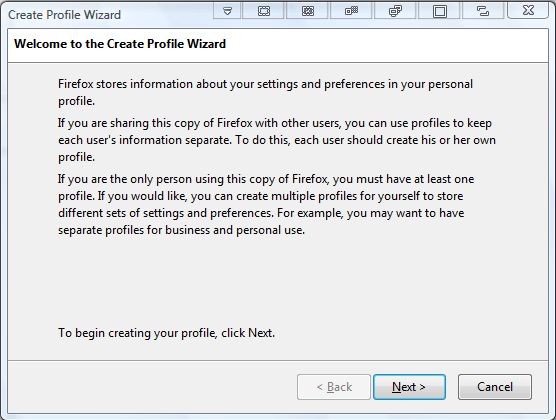Click the overlapping monitors title bar icon
556x420 pixels.
click(395, 11)
